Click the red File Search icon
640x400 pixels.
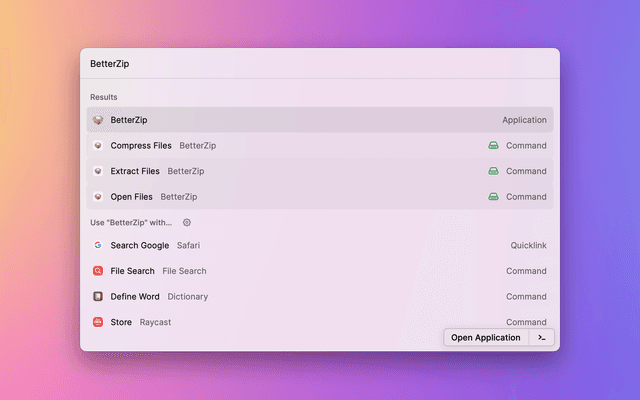(98, 271)
